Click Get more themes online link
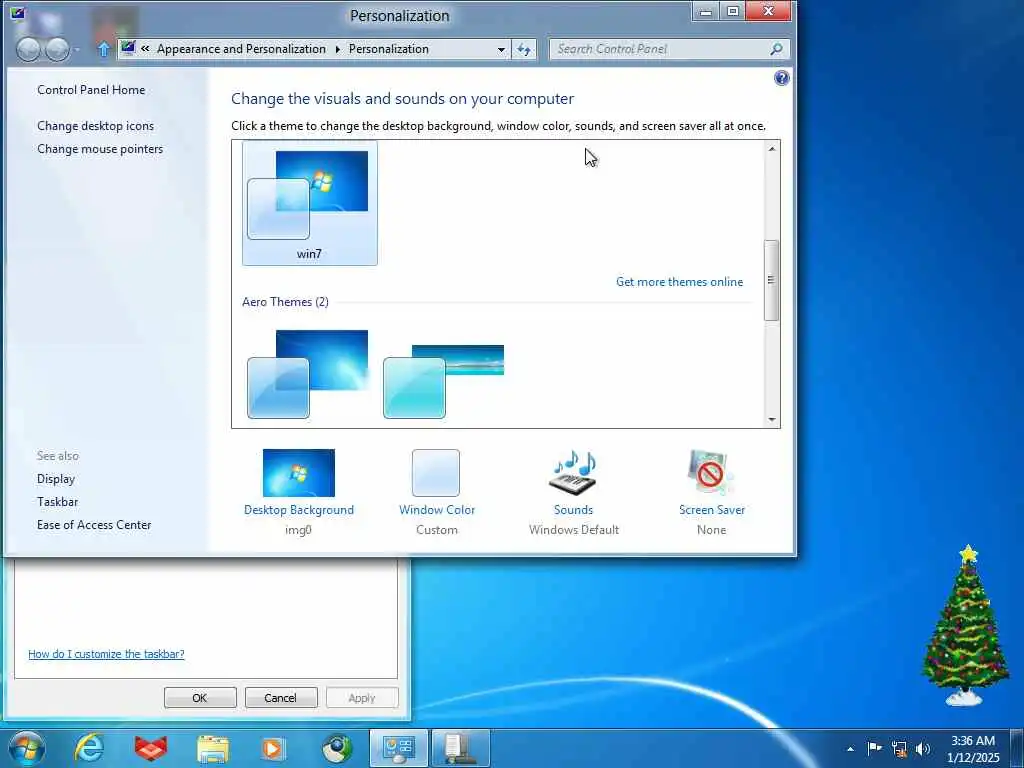The width and height of the screenshot is (1024, 768). point(679,281)
